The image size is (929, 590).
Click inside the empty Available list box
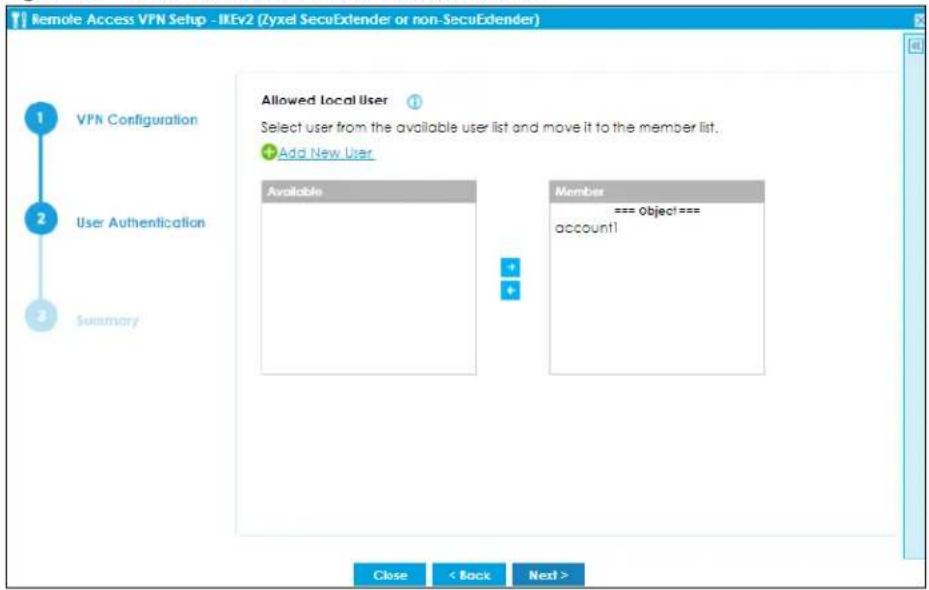coord(369,288)
